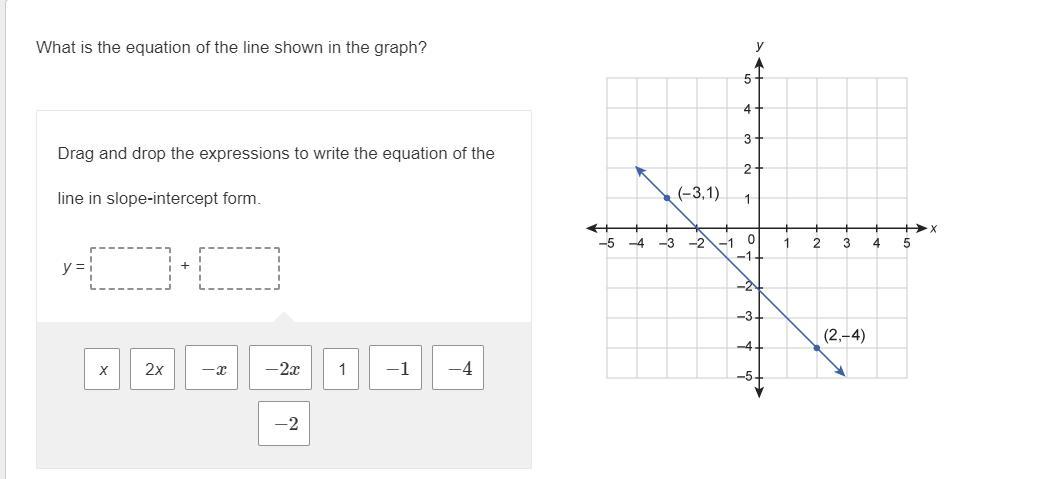Select the −4 number tile
Viewport: 1039px width, 479px height.
point(458,367)
